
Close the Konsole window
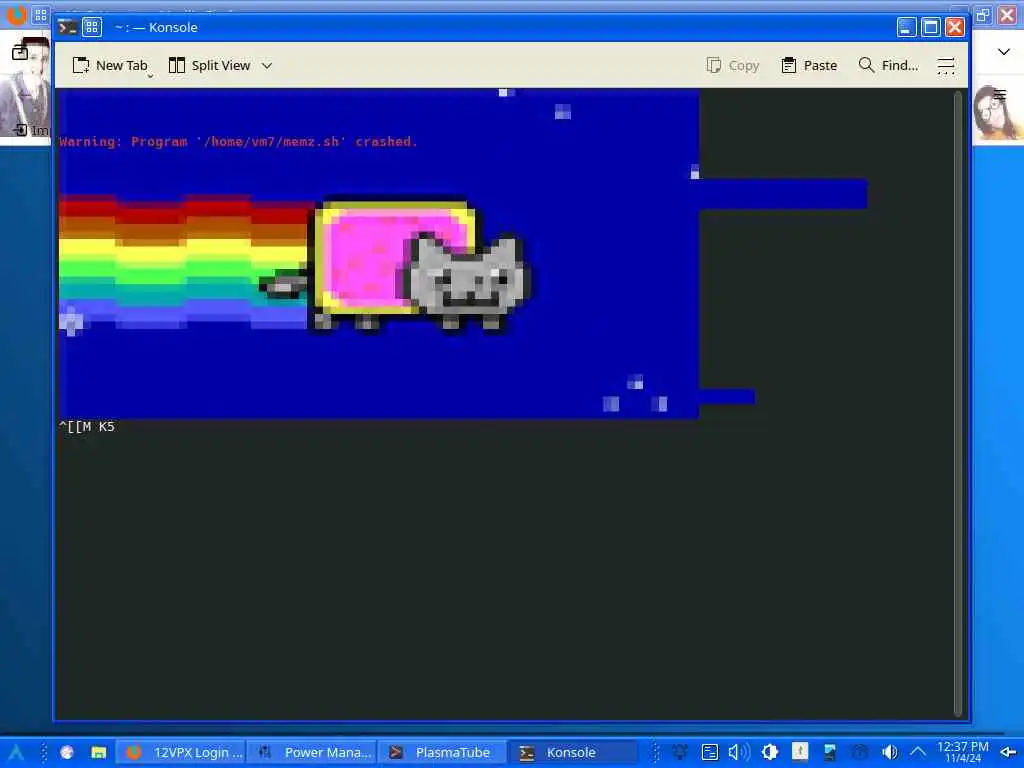955,27
